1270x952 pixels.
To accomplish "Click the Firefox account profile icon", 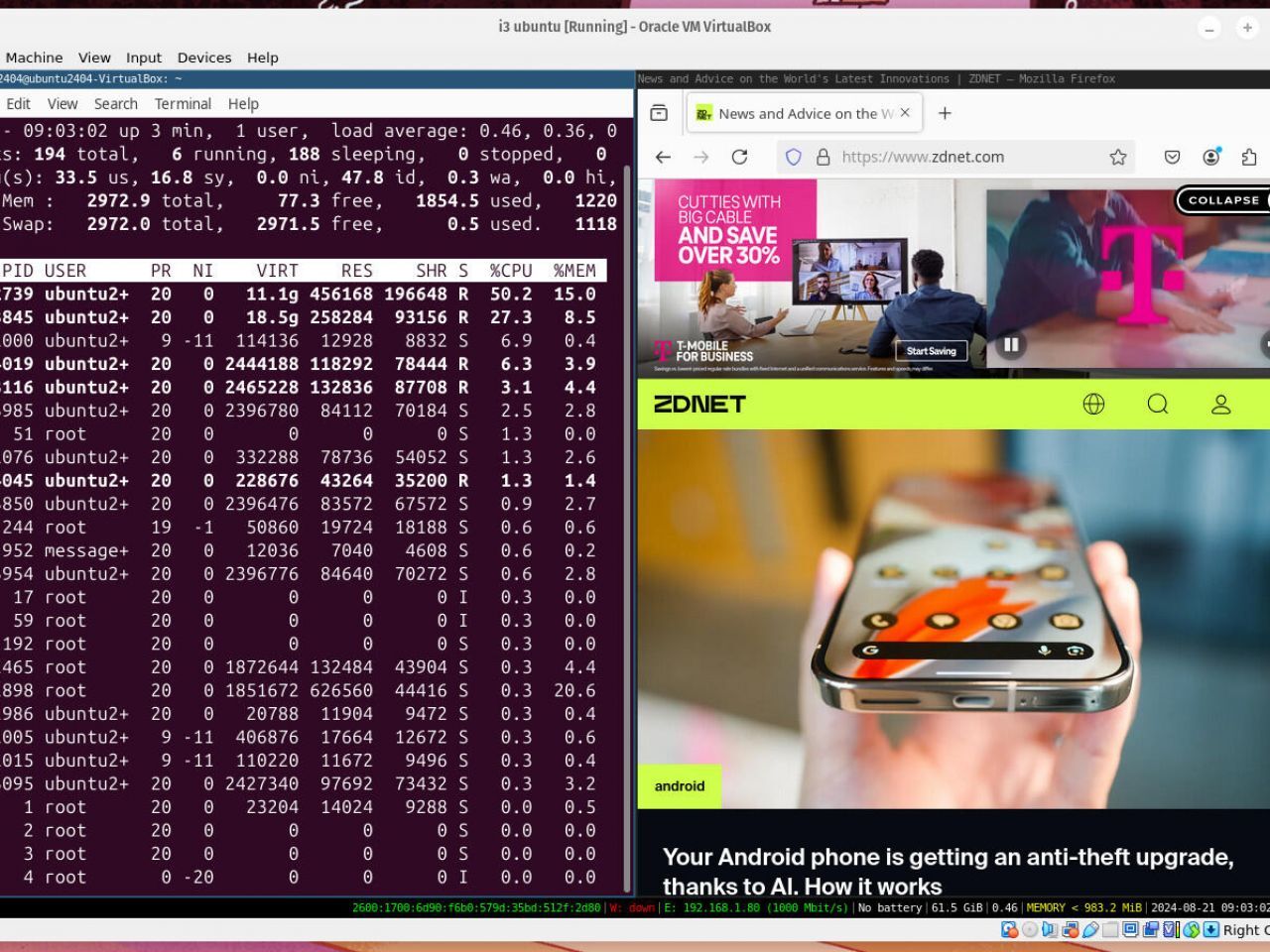I will [x=1211, y=156].
